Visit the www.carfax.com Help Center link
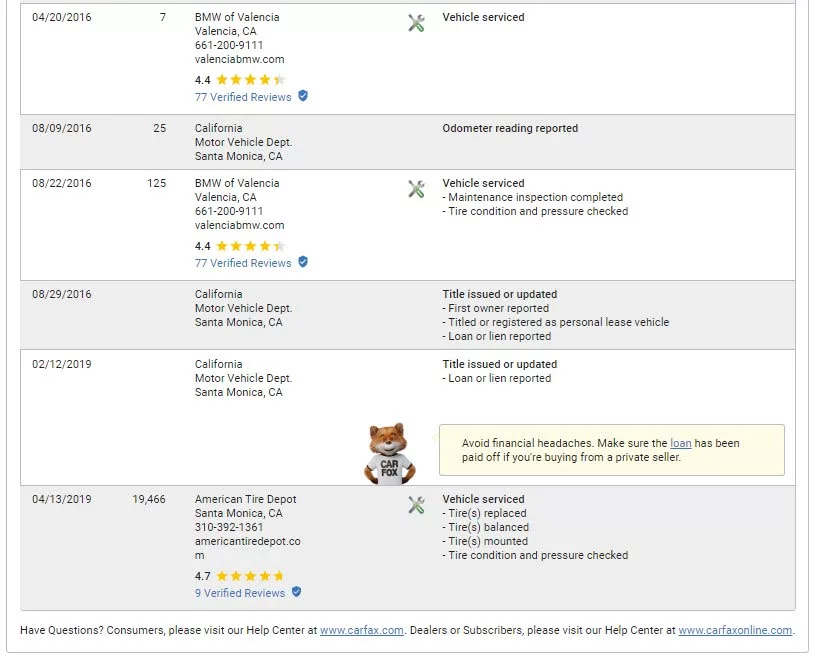 pyautogui.click(x=362, y=630)
